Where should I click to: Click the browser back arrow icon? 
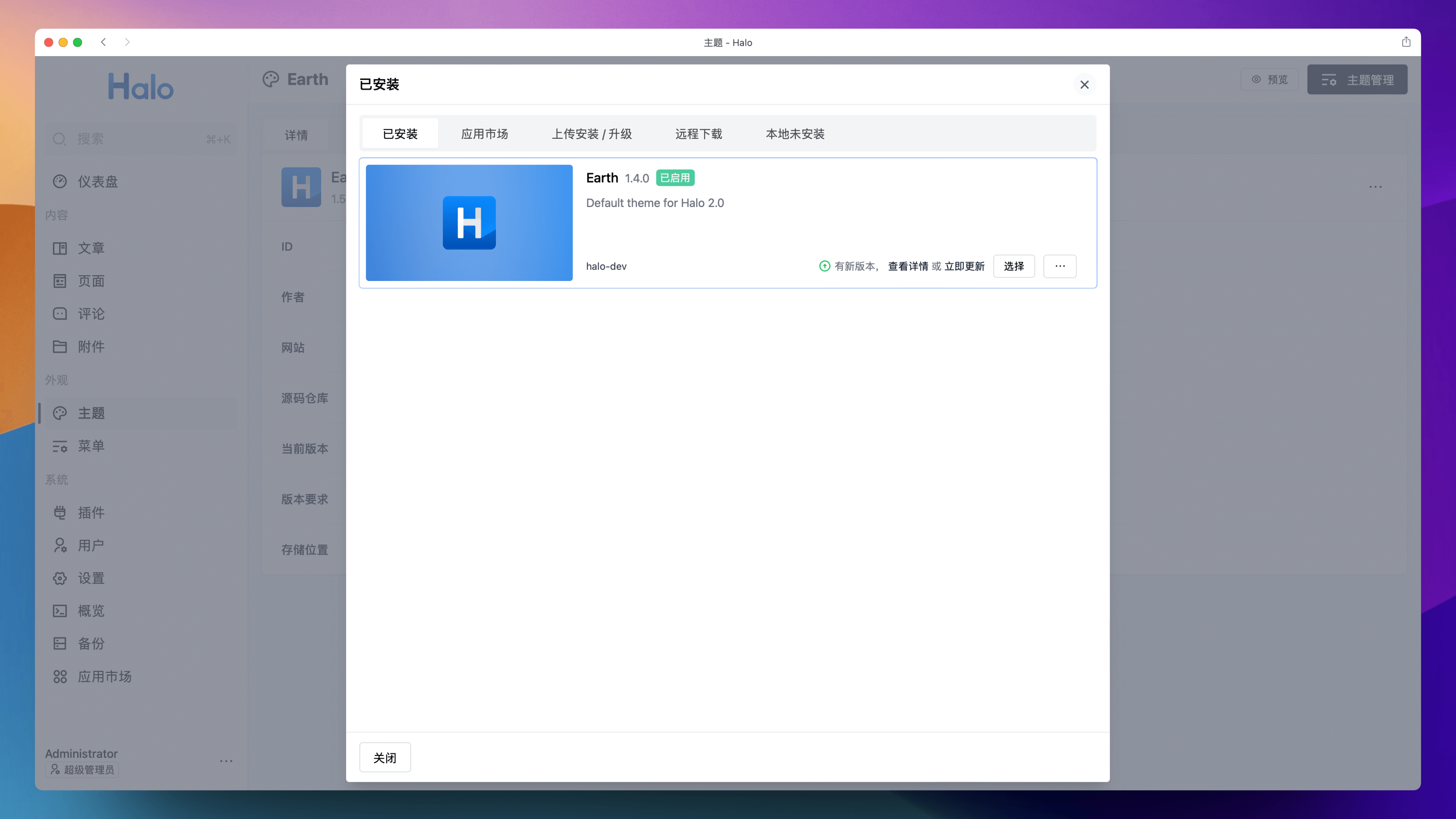(104, 42)
